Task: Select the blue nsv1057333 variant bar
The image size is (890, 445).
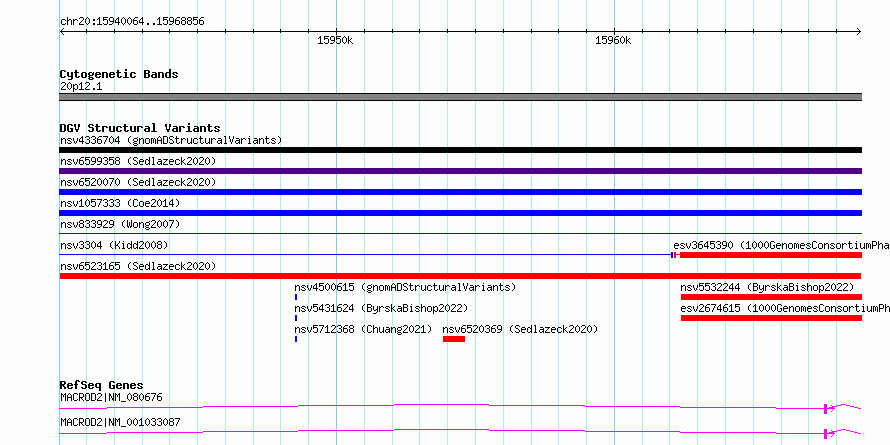Action: click(460, 213)
